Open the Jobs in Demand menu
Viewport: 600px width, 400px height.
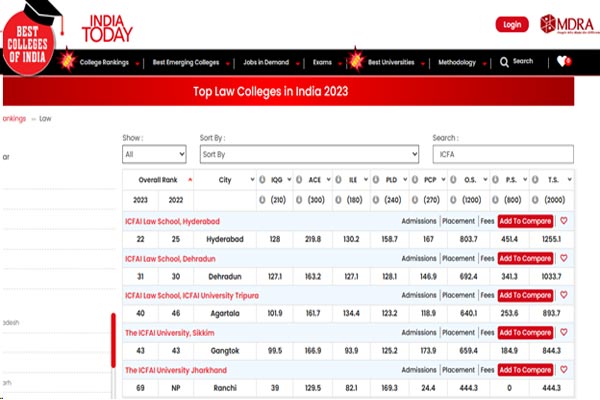click(266, 62)
